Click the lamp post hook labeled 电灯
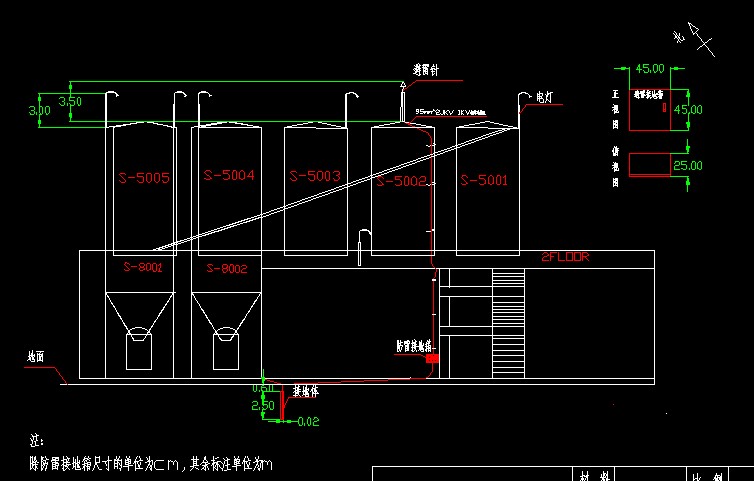Viewport: 754px width, 481px height. (x=523, y=98)
